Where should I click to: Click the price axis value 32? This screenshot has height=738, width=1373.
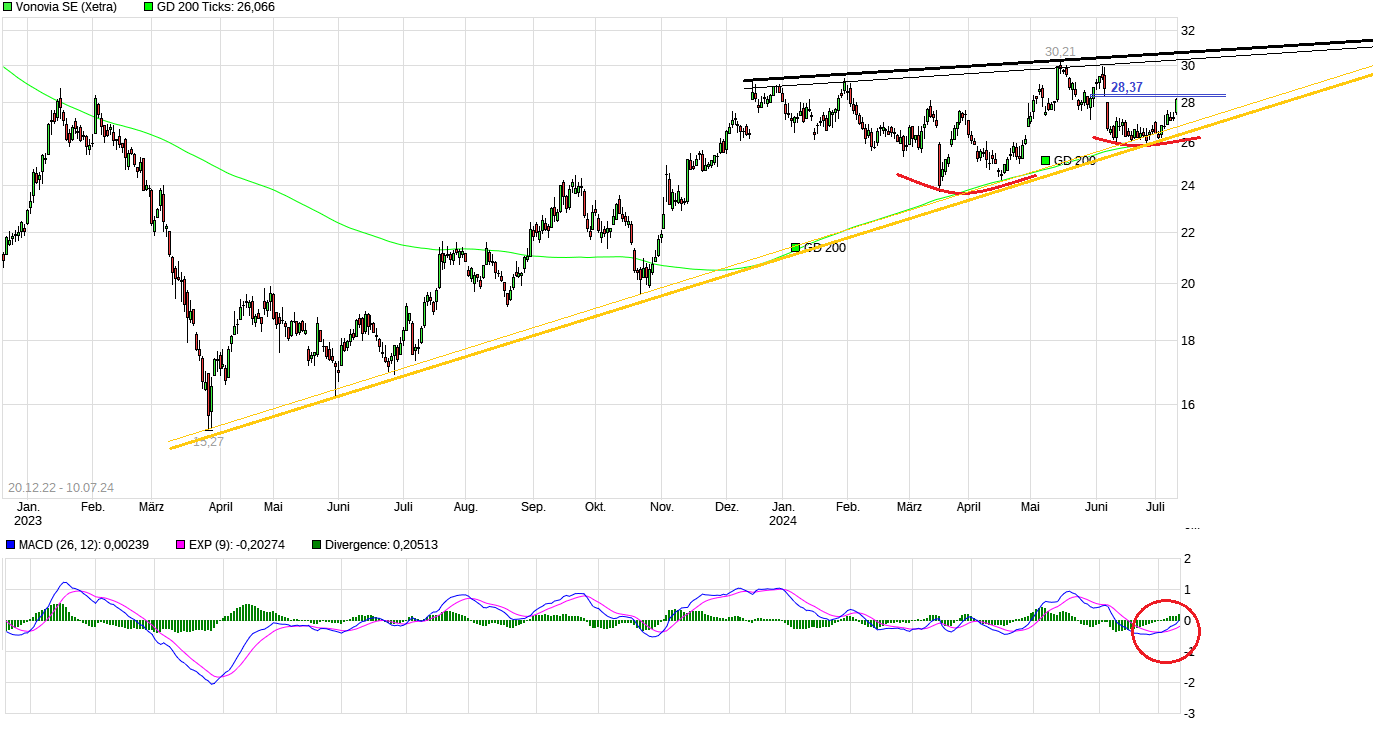click(x=1188, y=31)
